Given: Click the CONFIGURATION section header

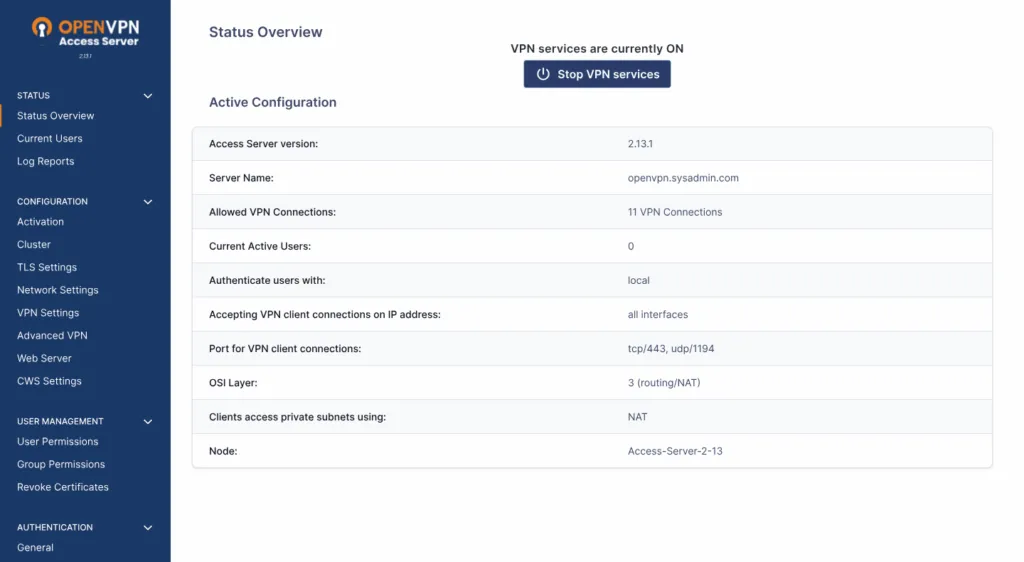Looking at the screenshot, I should point(52,202).
